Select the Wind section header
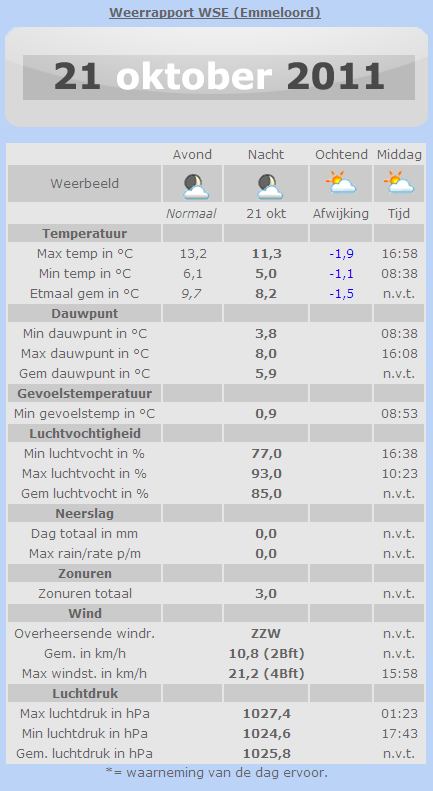The height and width of the screenshot is (791, 433). pos(84,613)
